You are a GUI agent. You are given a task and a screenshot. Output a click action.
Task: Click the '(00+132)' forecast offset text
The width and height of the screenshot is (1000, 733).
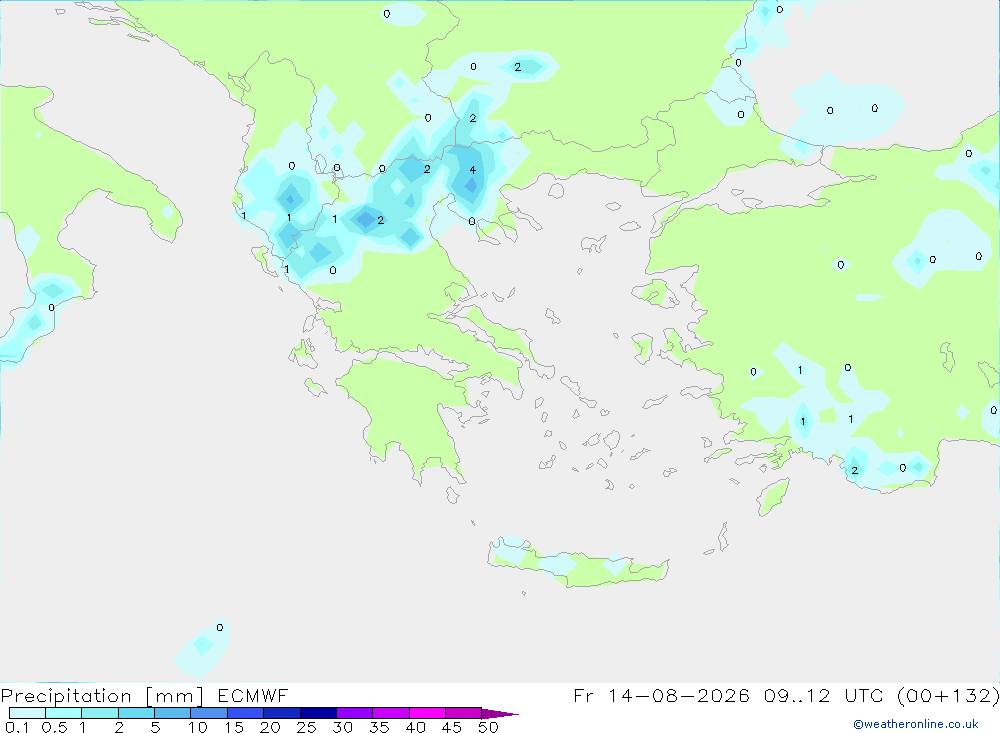tap(948, 695)
